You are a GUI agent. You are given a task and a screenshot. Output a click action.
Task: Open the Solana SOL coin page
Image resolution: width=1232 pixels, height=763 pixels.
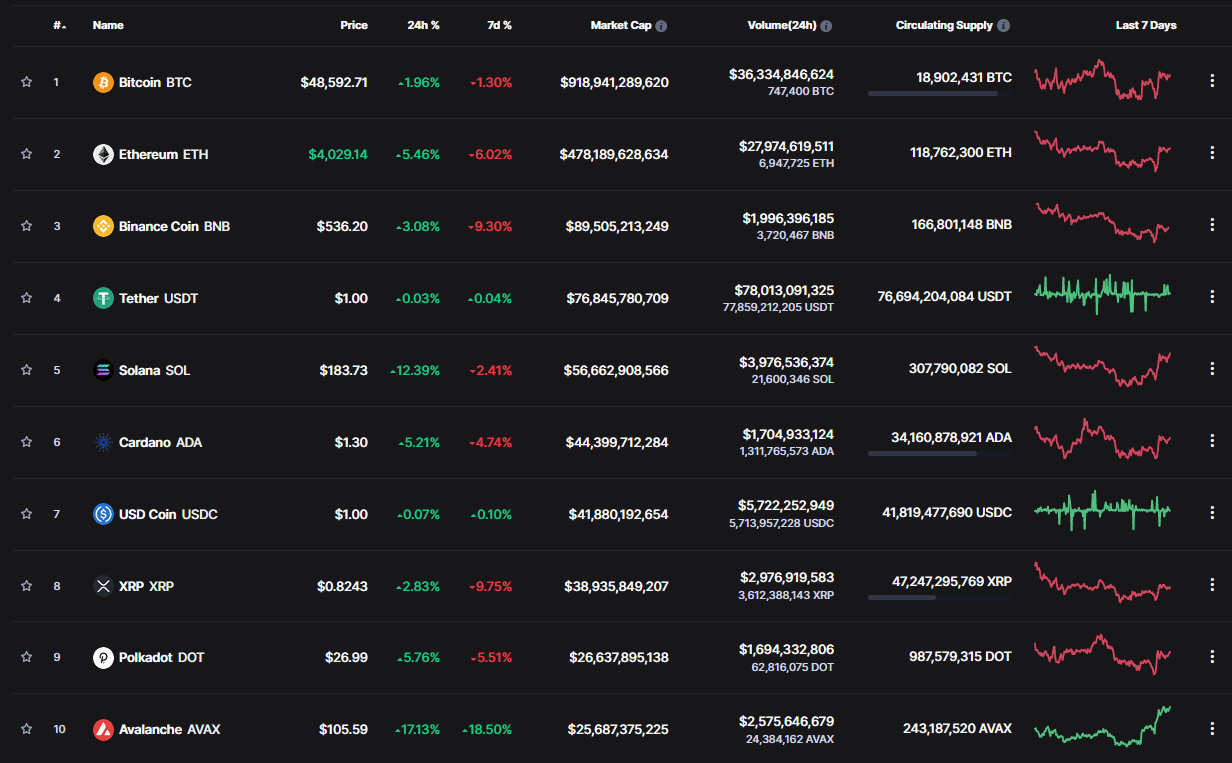[155, 370]
